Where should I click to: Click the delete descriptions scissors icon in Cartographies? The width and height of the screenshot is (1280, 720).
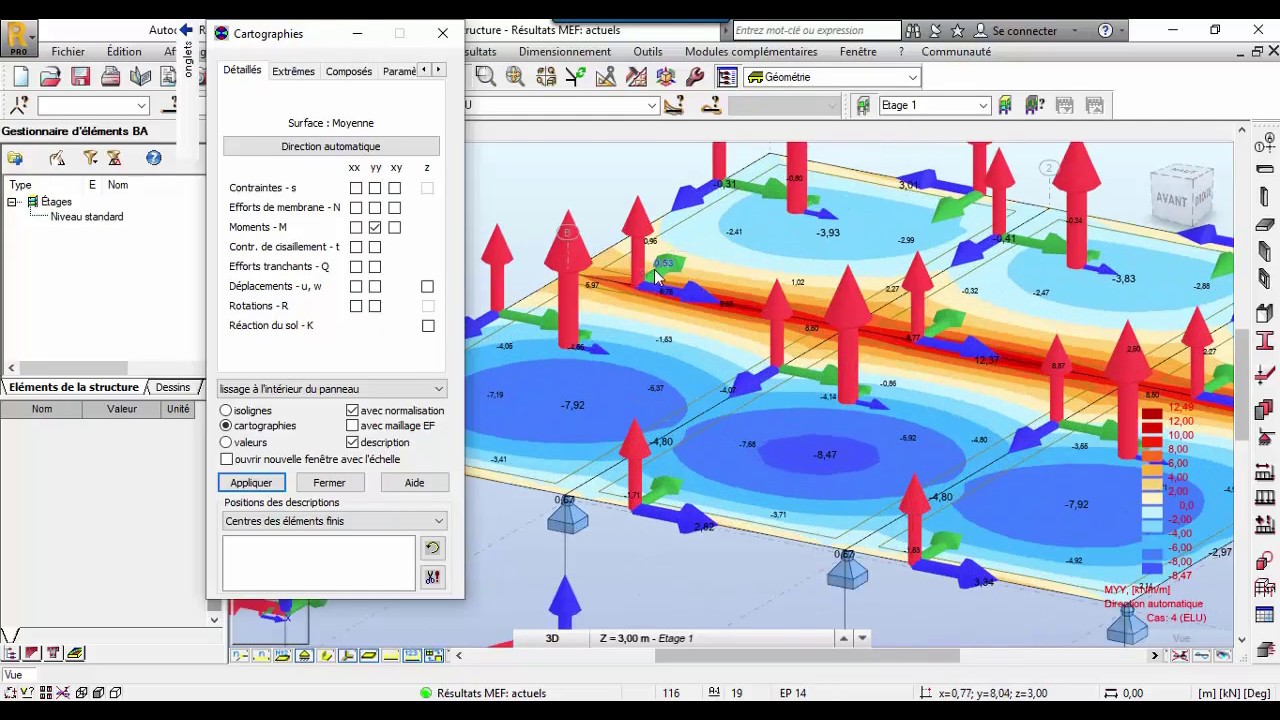[432, 577]
